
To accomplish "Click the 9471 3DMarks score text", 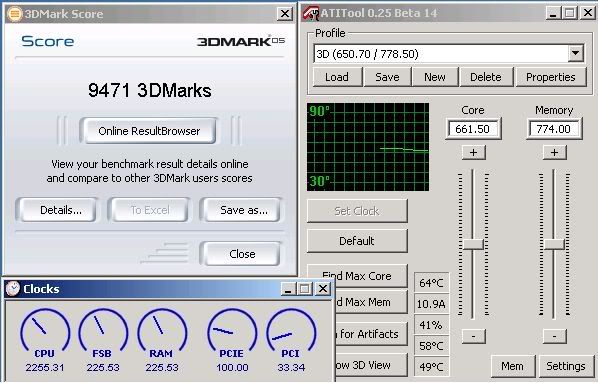I will click(150, 90).
